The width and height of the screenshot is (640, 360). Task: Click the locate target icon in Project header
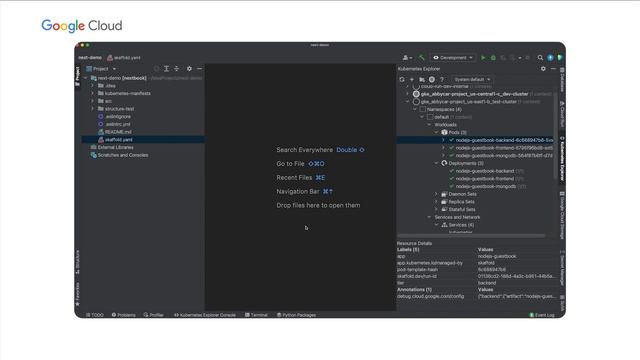click(156, 69)
